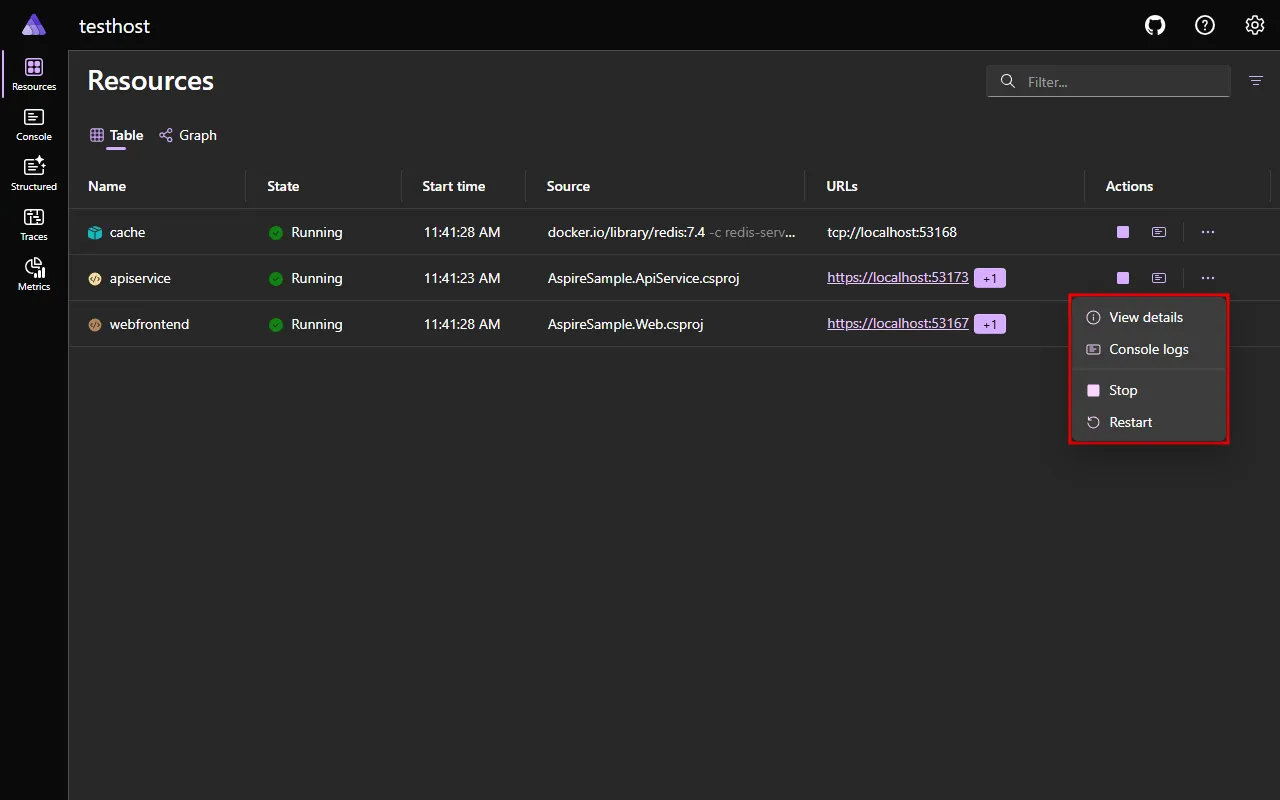Open the GitHub repository icon
Screen dimensions: 1280x800
click(1154, 25)
